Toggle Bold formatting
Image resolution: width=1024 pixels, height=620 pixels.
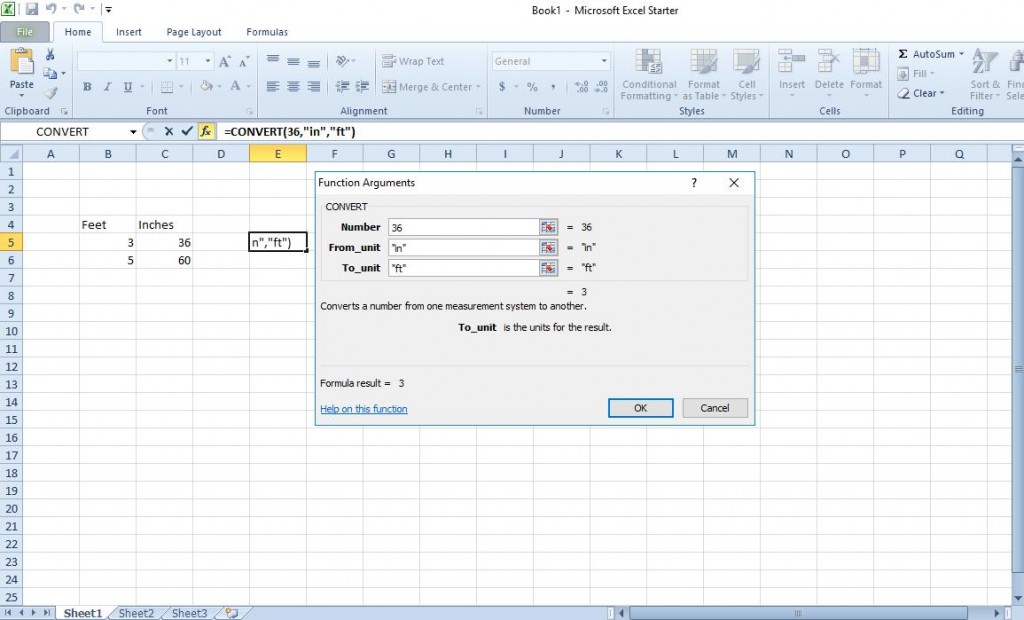pos(87,86)
